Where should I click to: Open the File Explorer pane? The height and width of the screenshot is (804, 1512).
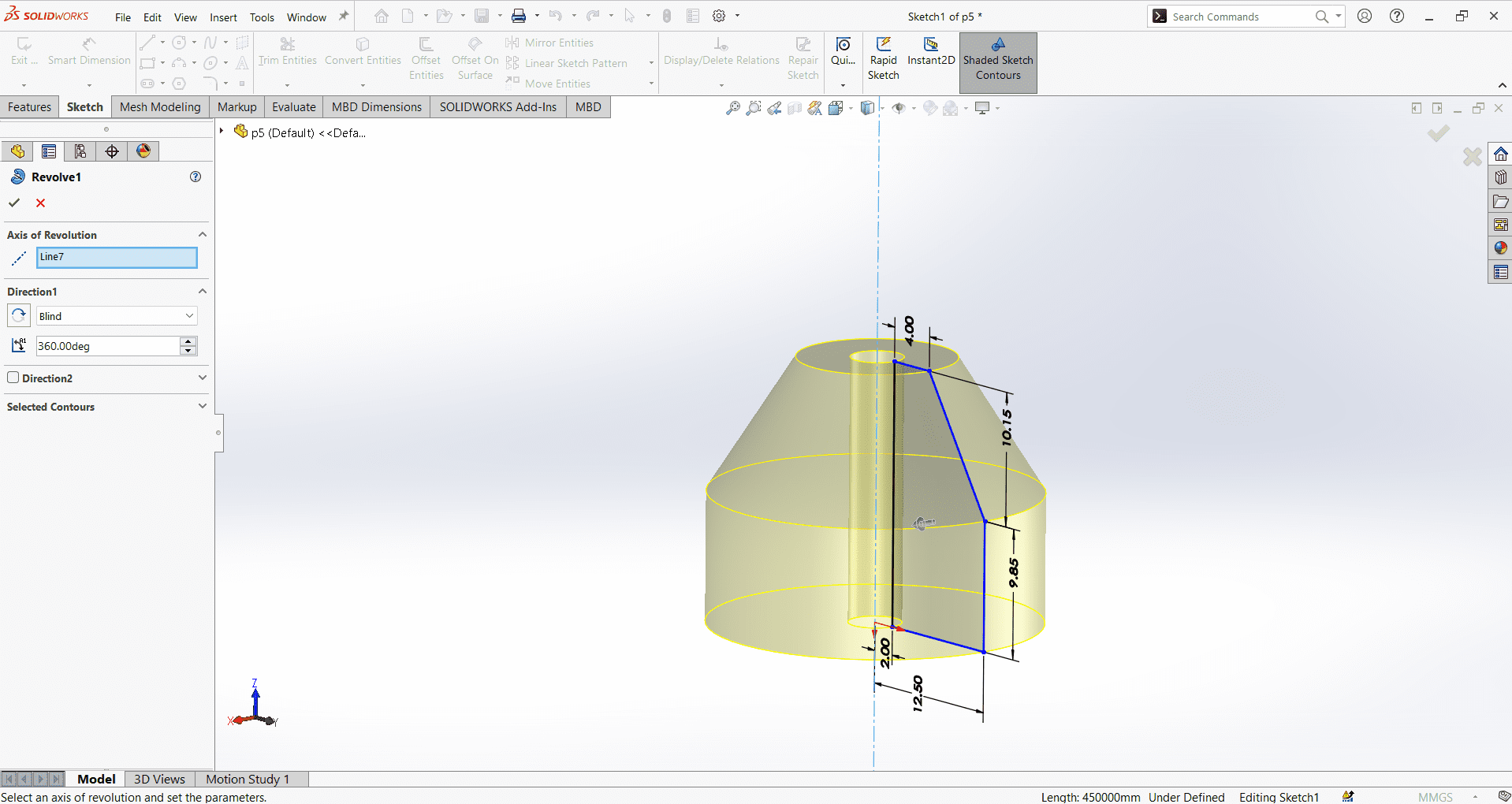[x=1500, y=201]
